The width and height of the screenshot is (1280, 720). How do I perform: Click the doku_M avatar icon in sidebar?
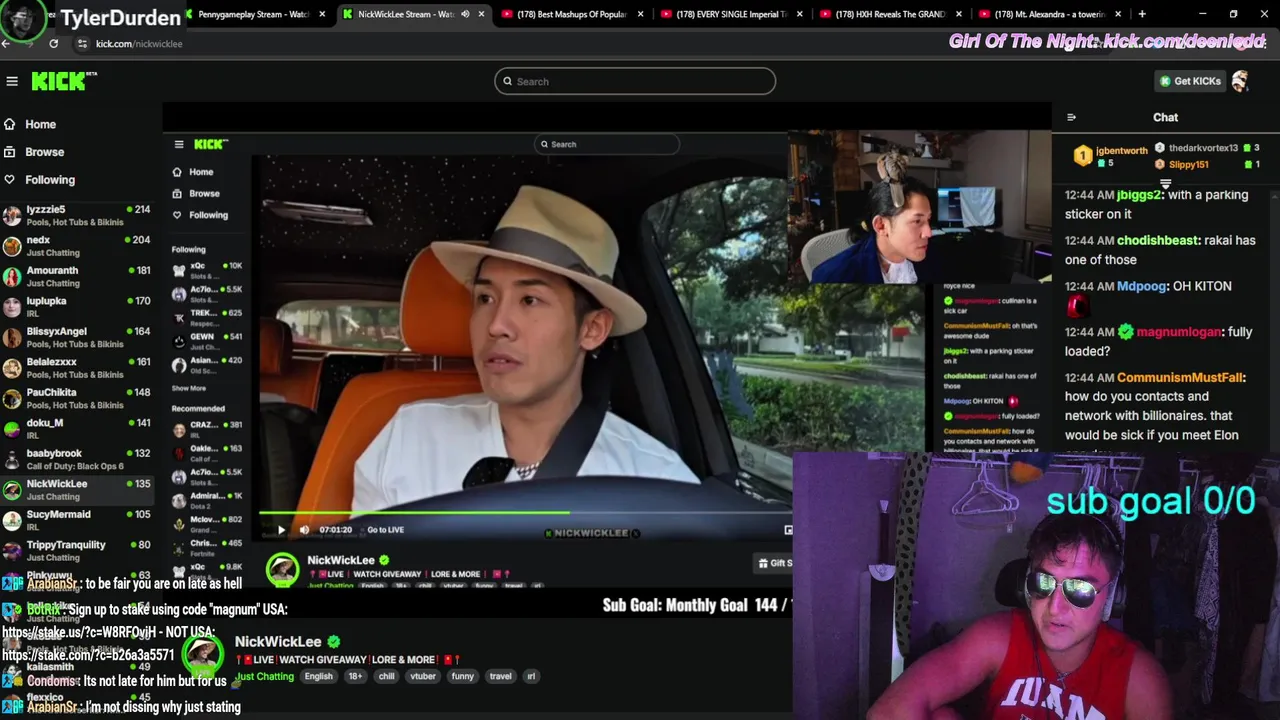[x=12, y=429]
